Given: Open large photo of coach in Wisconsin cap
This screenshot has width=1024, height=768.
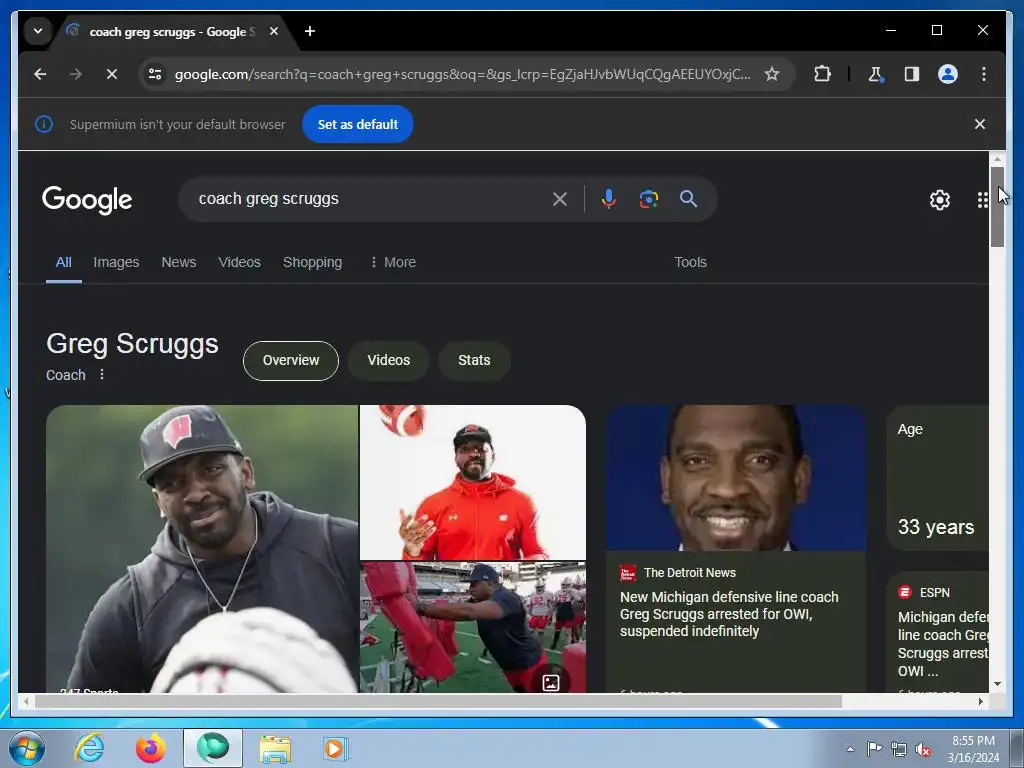Looking at the screenshot, I should pos(202,549).
